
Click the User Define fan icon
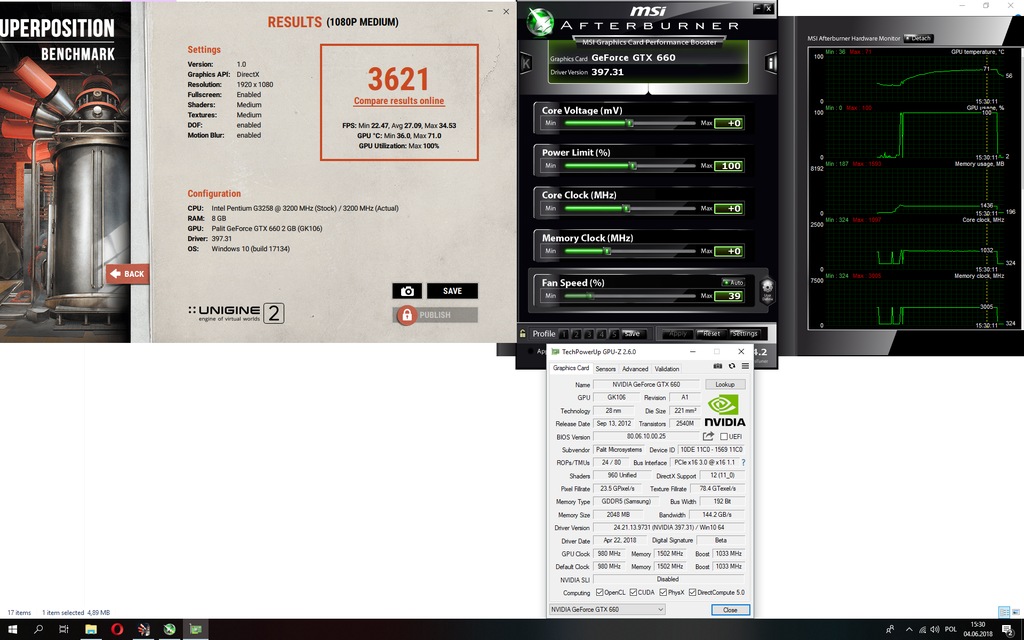coord(767,289)
